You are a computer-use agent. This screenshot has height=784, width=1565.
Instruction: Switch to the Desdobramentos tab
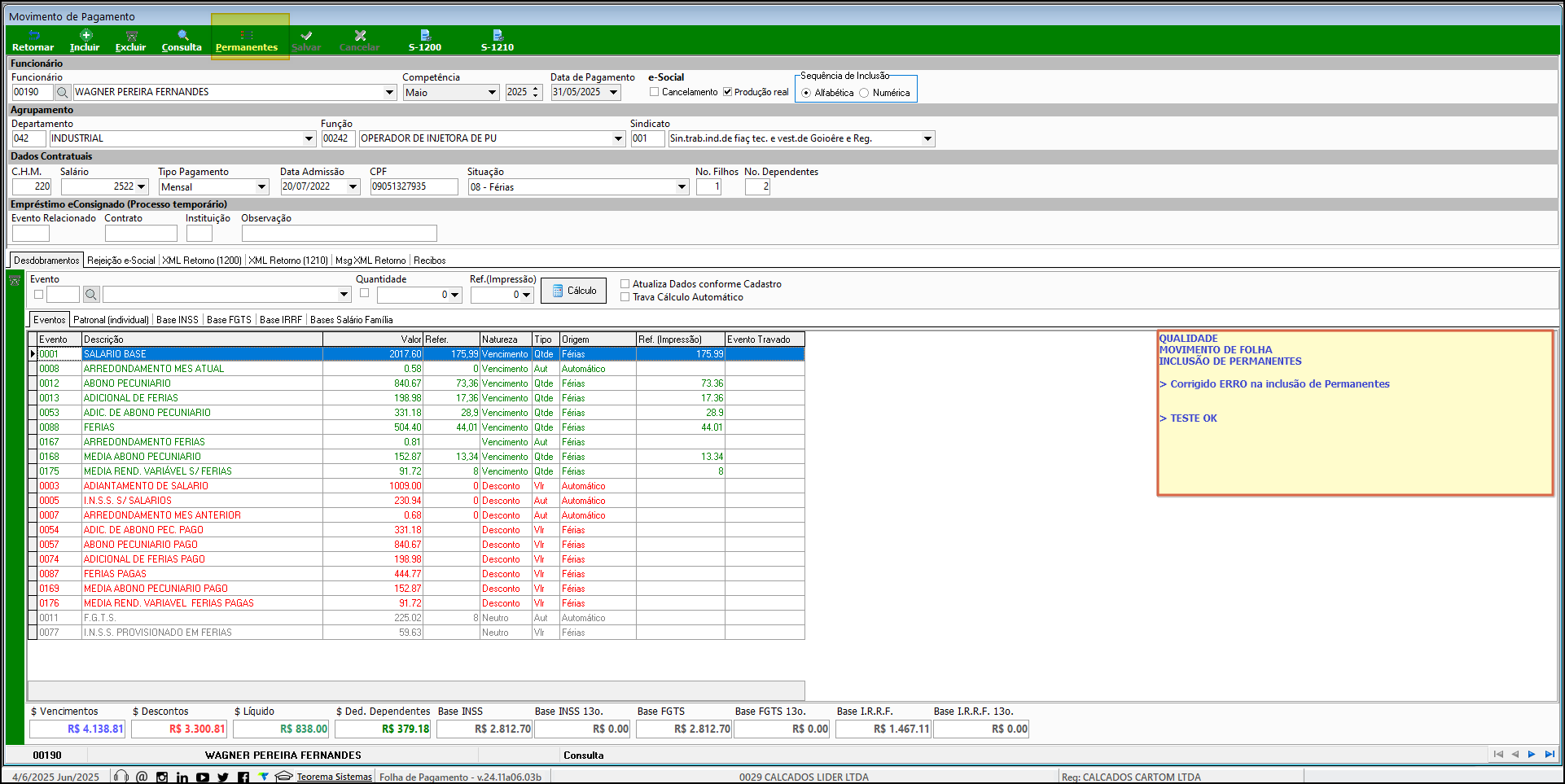[46, 261]
